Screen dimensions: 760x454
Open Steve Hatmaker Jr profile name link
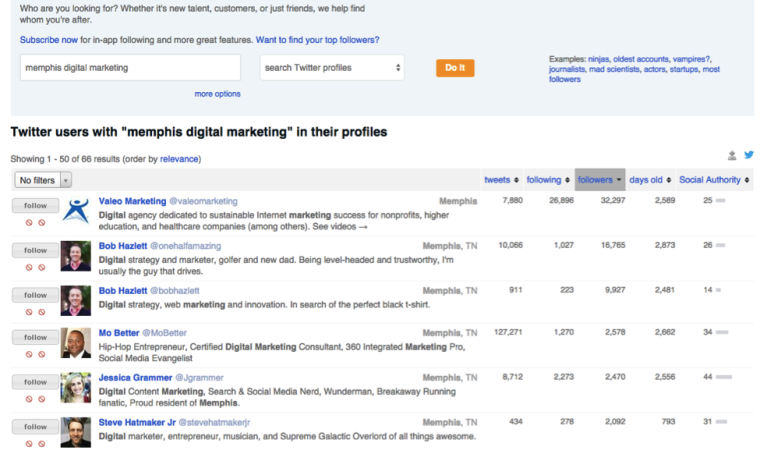pyautogui.click(x=137, y=422)
